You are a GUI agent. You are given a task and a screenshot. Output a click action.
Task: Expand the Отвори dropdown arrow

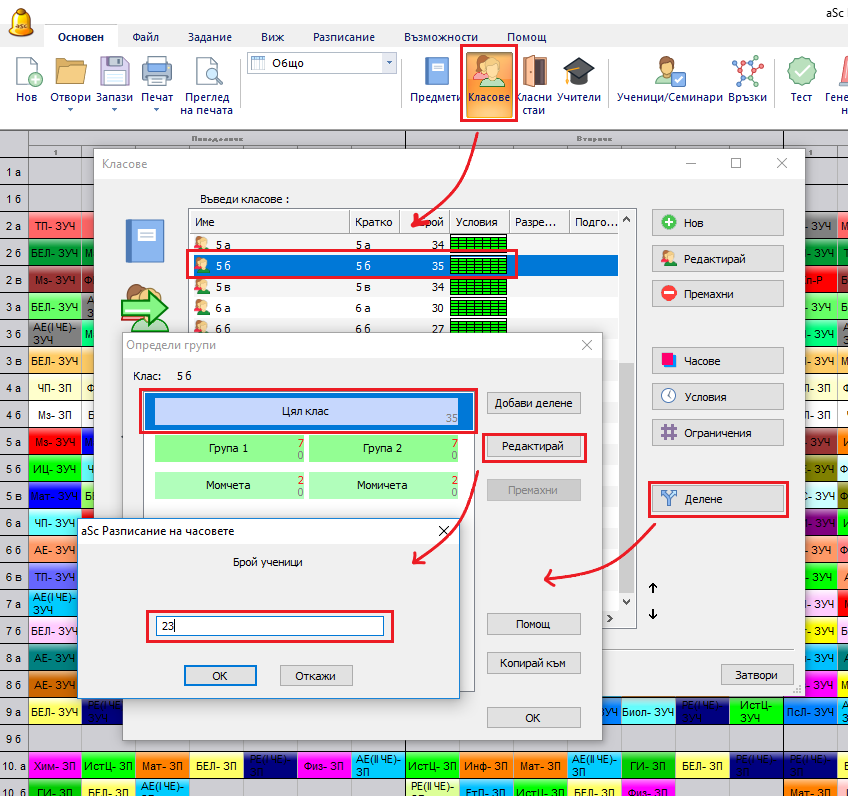[x=71, y=110]
